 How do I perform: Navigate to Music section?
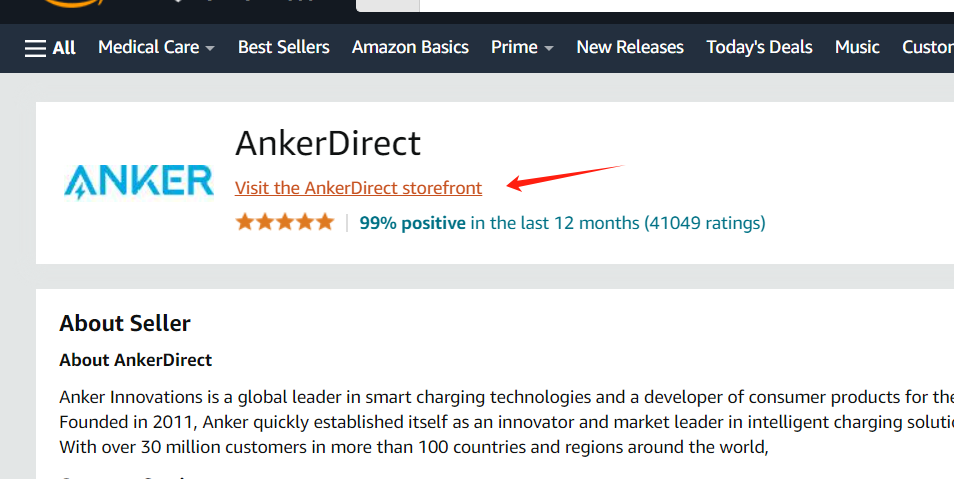(x=857, y=47)
